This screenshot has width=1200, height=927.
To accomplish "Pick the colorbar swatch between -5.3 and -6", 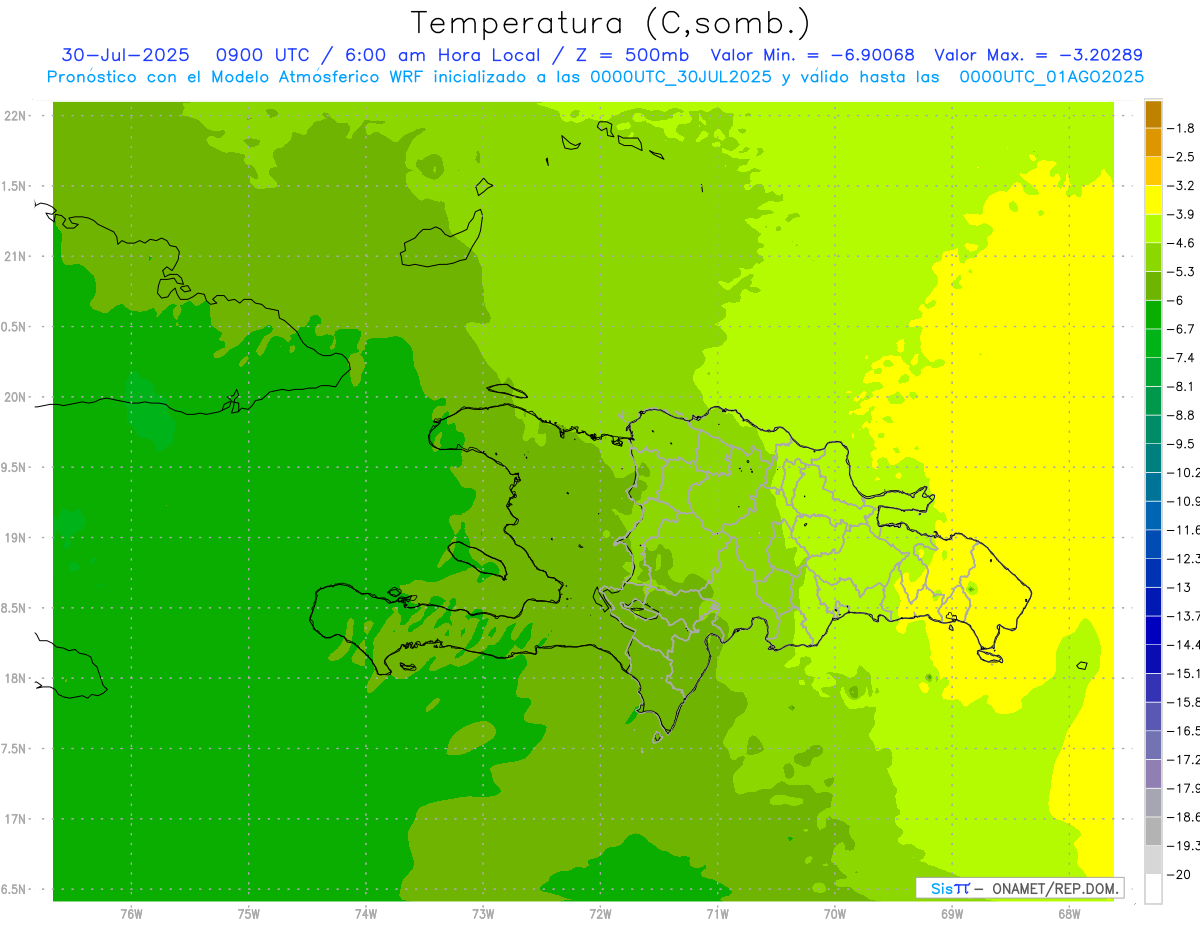I will [x=1153, y=286].
